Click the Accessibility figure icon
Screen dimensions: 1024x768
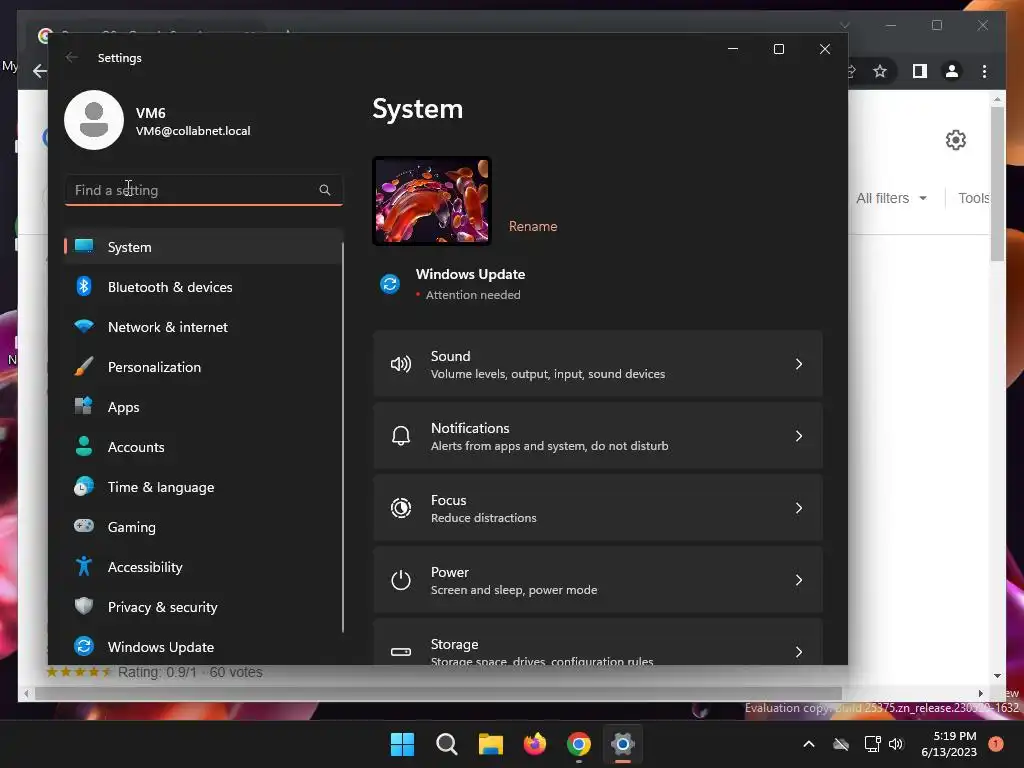pyautogui.click(x=84, y=566)
